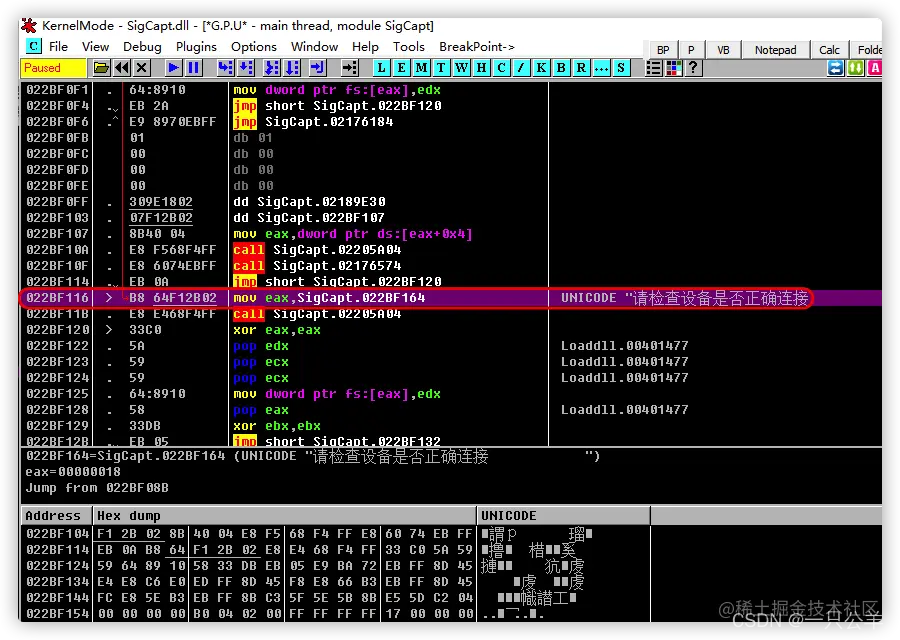This screenshot has height=640, width=900.
Task: Click the Help question mark icon
Action: (693, 68)
